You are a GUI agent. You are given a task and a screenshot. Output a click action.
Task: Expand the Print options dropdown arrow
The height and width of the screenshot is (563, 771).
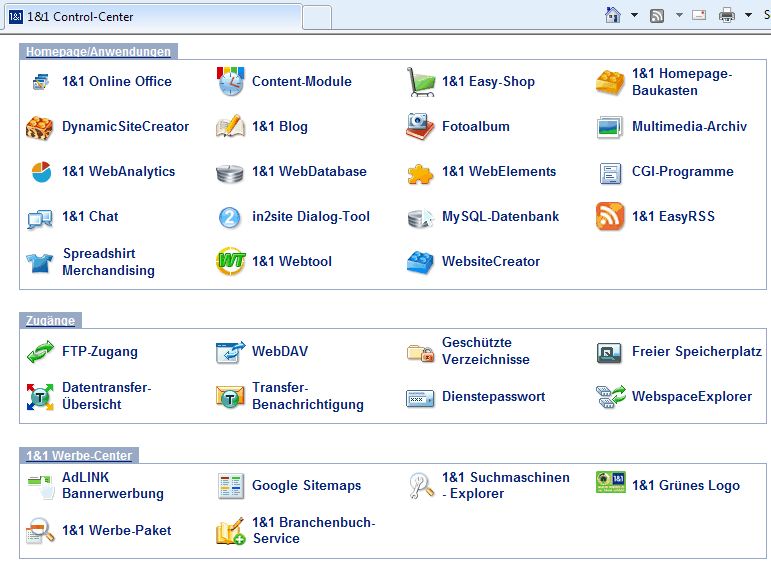tap(747, 16)
